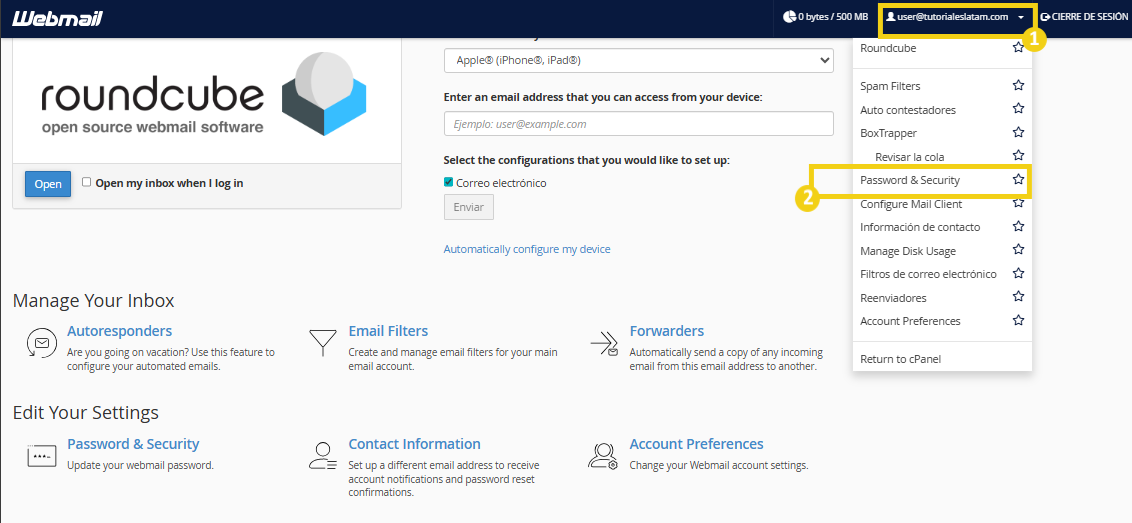Click the Forwarders arrow icon
Viewport: 1132px width, 523px height.
pyautogui.click(x=604, y=342)
